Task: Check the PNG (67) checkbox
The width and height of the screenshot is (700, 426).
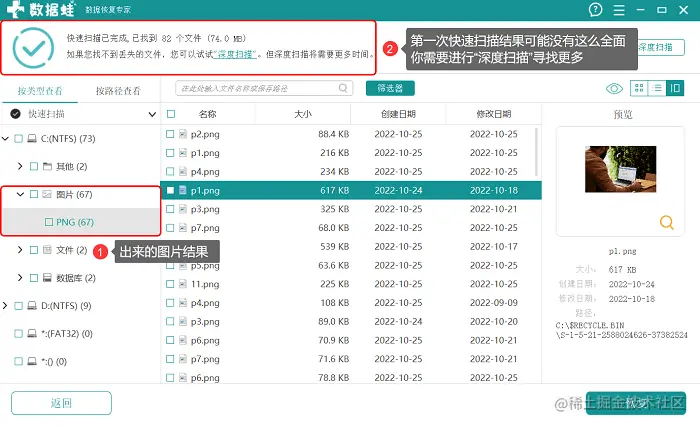Action: pyautogui.click(x=49, y=222)
